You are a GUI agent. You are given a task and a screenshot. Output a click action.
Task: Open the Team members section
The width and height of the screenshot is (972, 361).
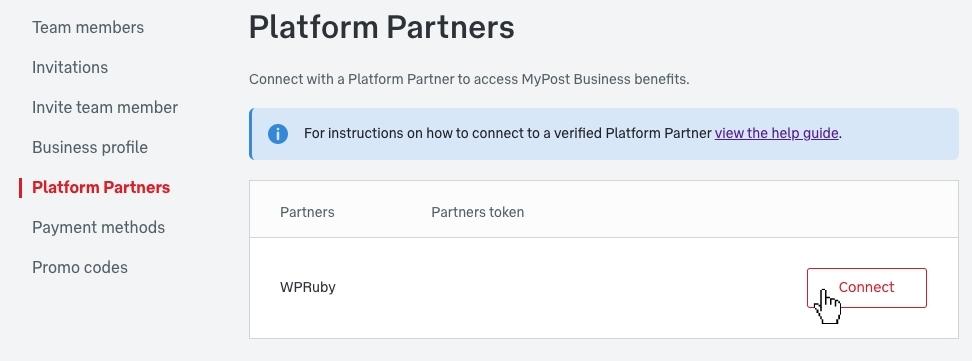point(88,27)
